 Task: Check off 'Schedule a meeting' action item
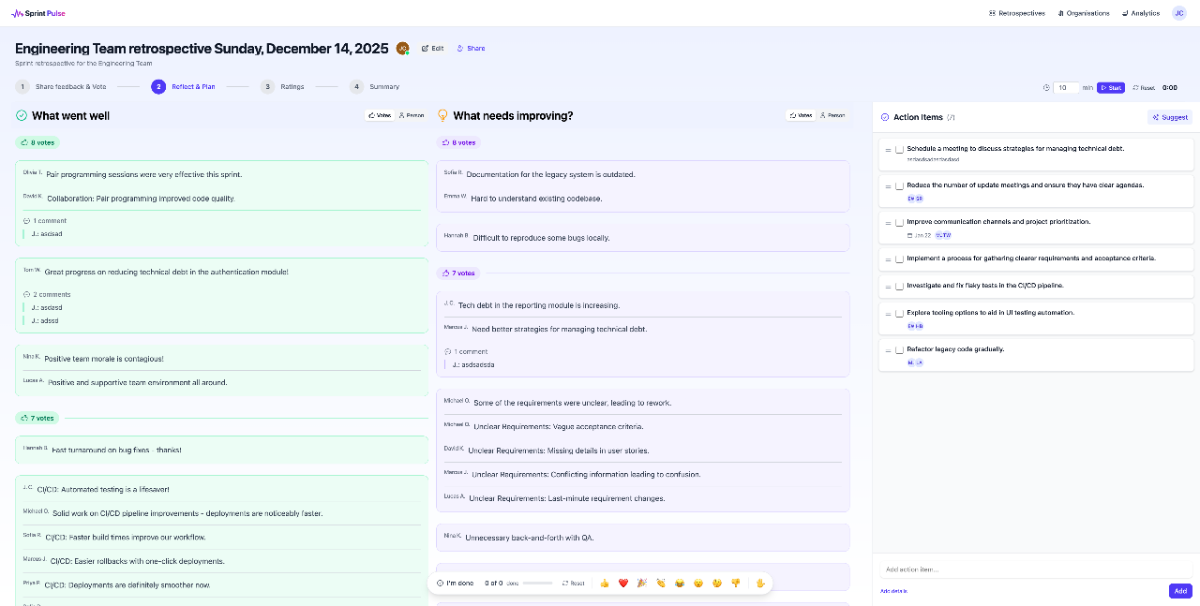coord(899,149)
